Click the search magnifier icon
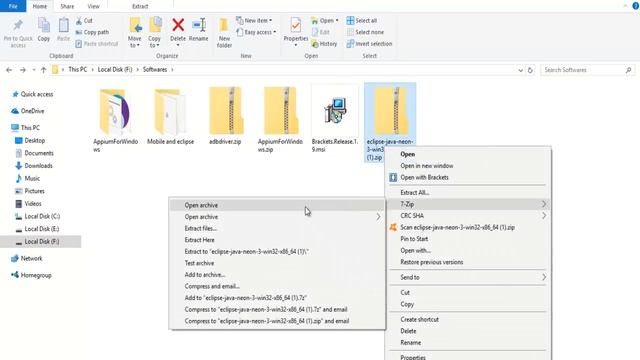Viewport: 640px width, 360px height. (629, 70)
